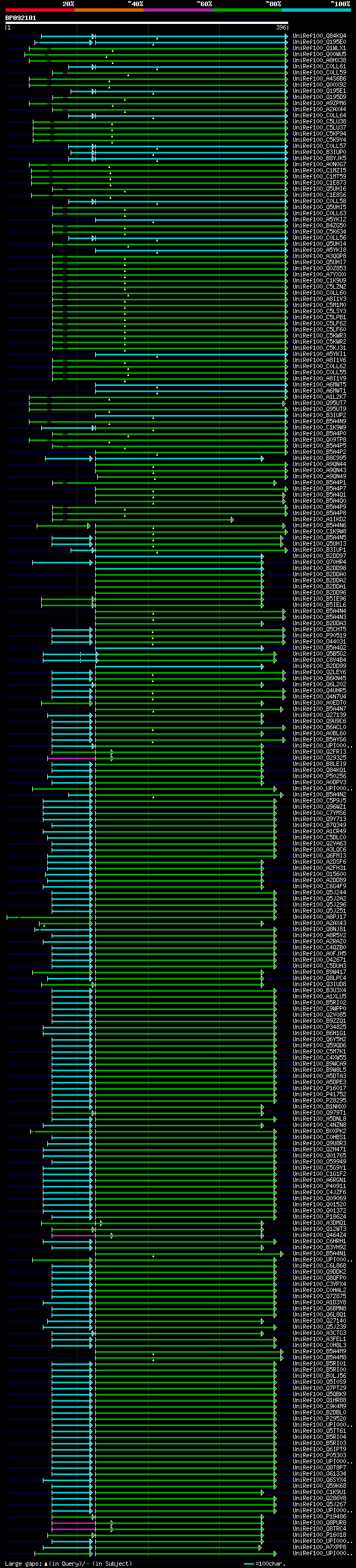
Task: Select UniRef100_P34825 label
Action: (319, 1027)
